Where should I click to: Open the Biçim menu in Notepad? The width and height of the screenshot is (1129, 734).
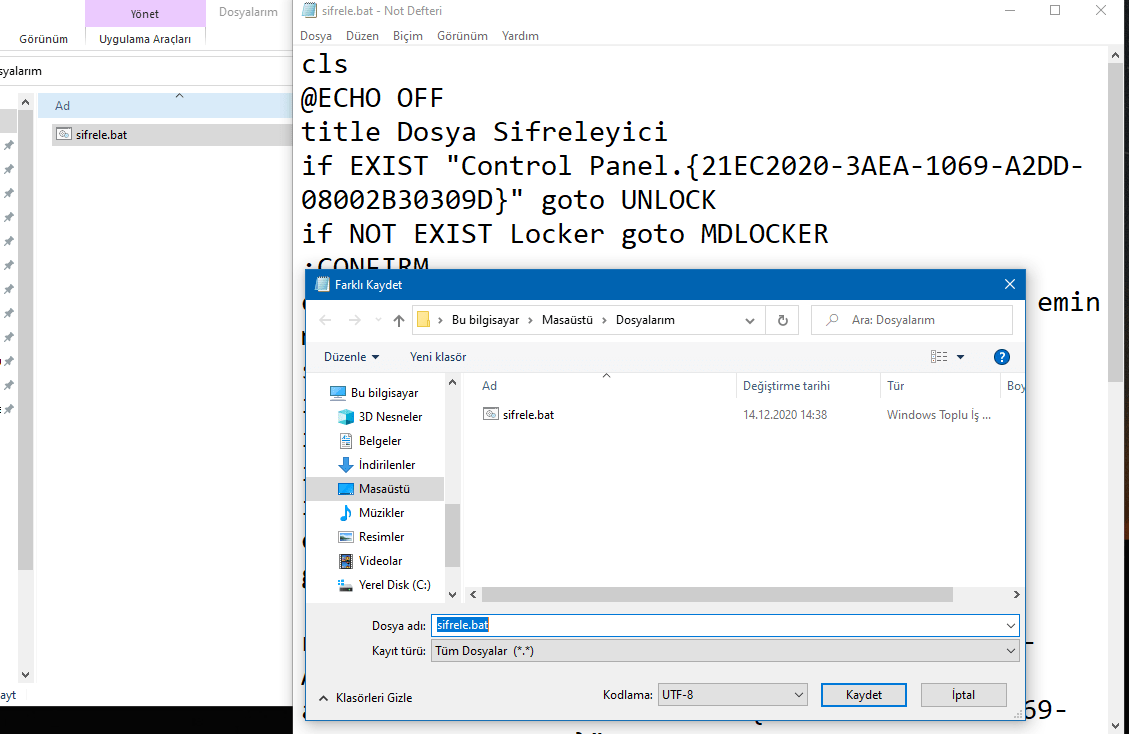click(407, 36)
